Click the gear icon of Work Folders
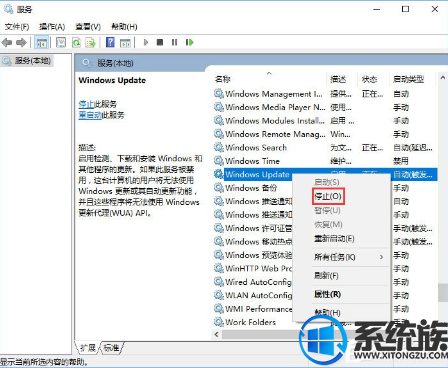The width and height of the screenshot is (448, 368). [x=219, y=322]
